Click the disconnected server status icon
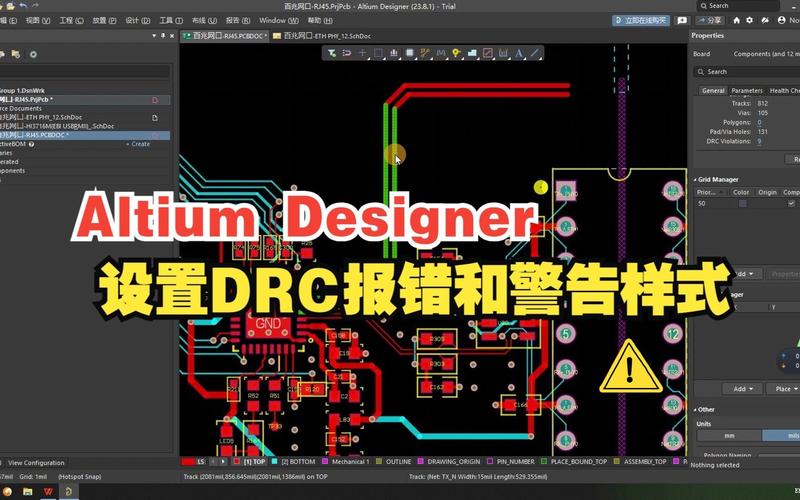This screenshot has height=500, width=800. pyautogui.click(x=765, y=20)
